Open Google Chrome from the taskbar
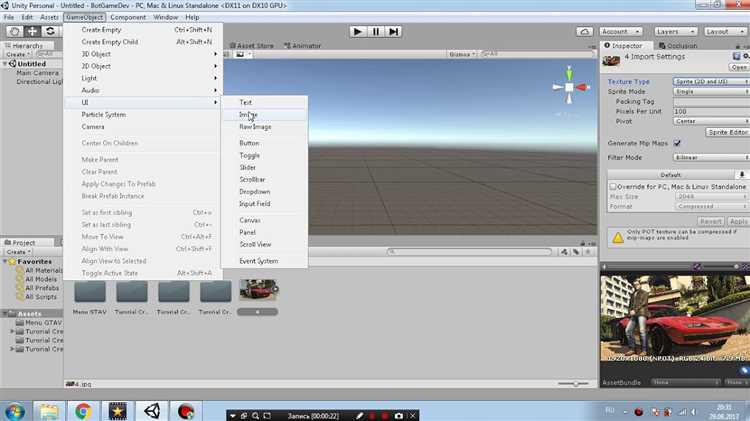 [83, 411]
